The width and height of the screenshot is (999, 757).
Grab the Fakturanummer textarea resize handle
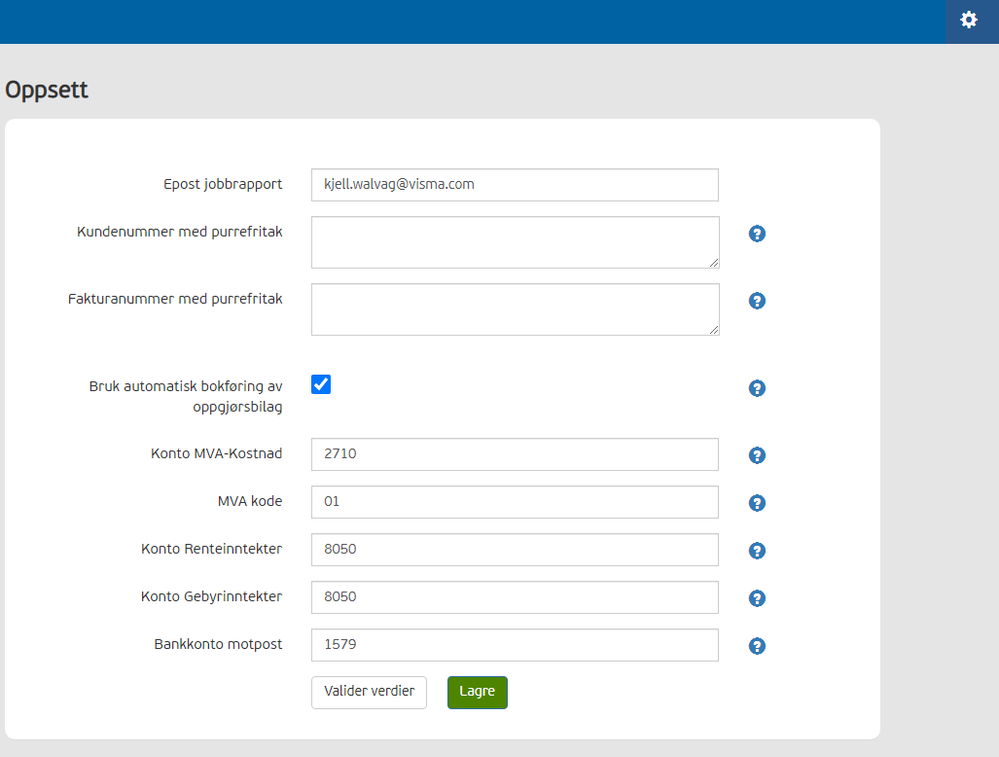(x=714, y=329)
